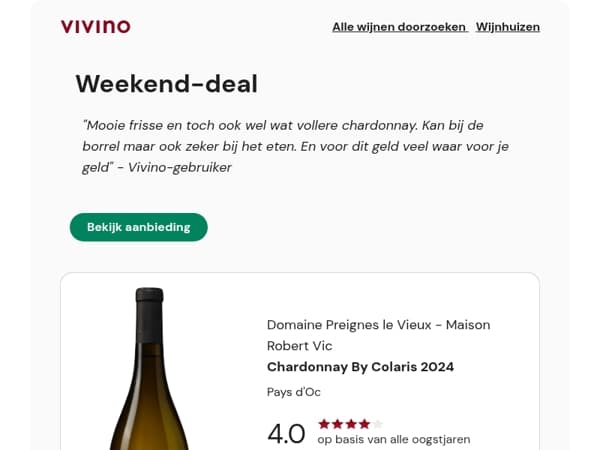
Task: Click the Robert Vic text line
Action: (300, 346)
